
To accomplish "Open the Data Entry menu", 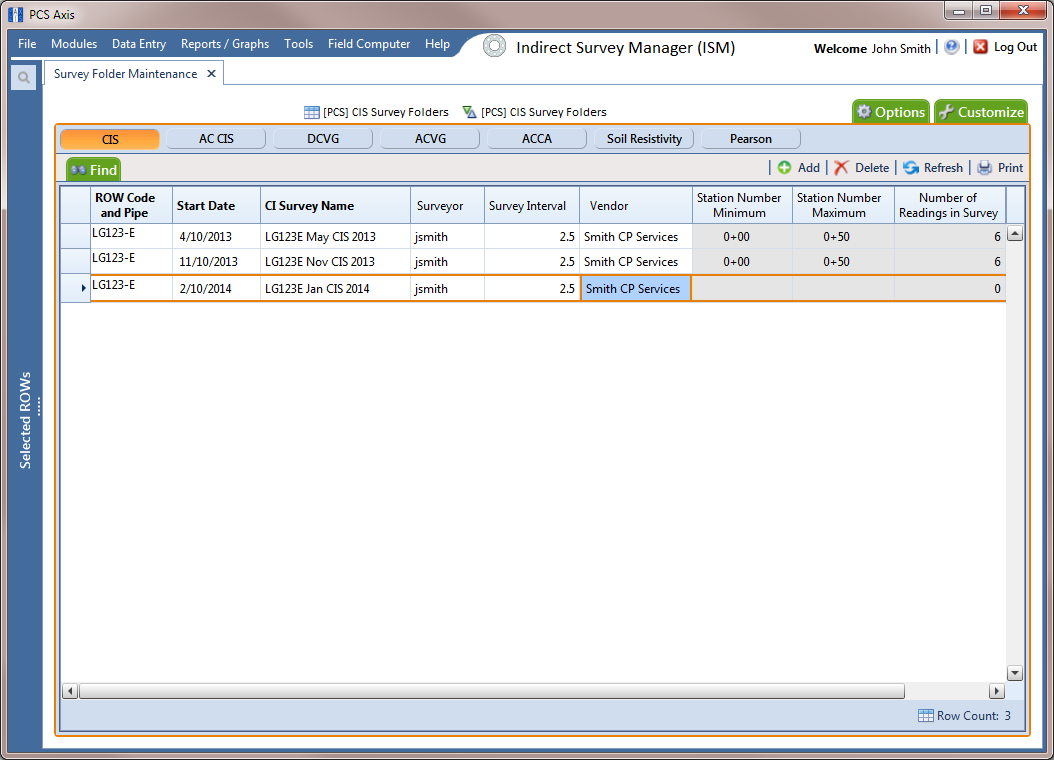I will click(x=138, y=44).
